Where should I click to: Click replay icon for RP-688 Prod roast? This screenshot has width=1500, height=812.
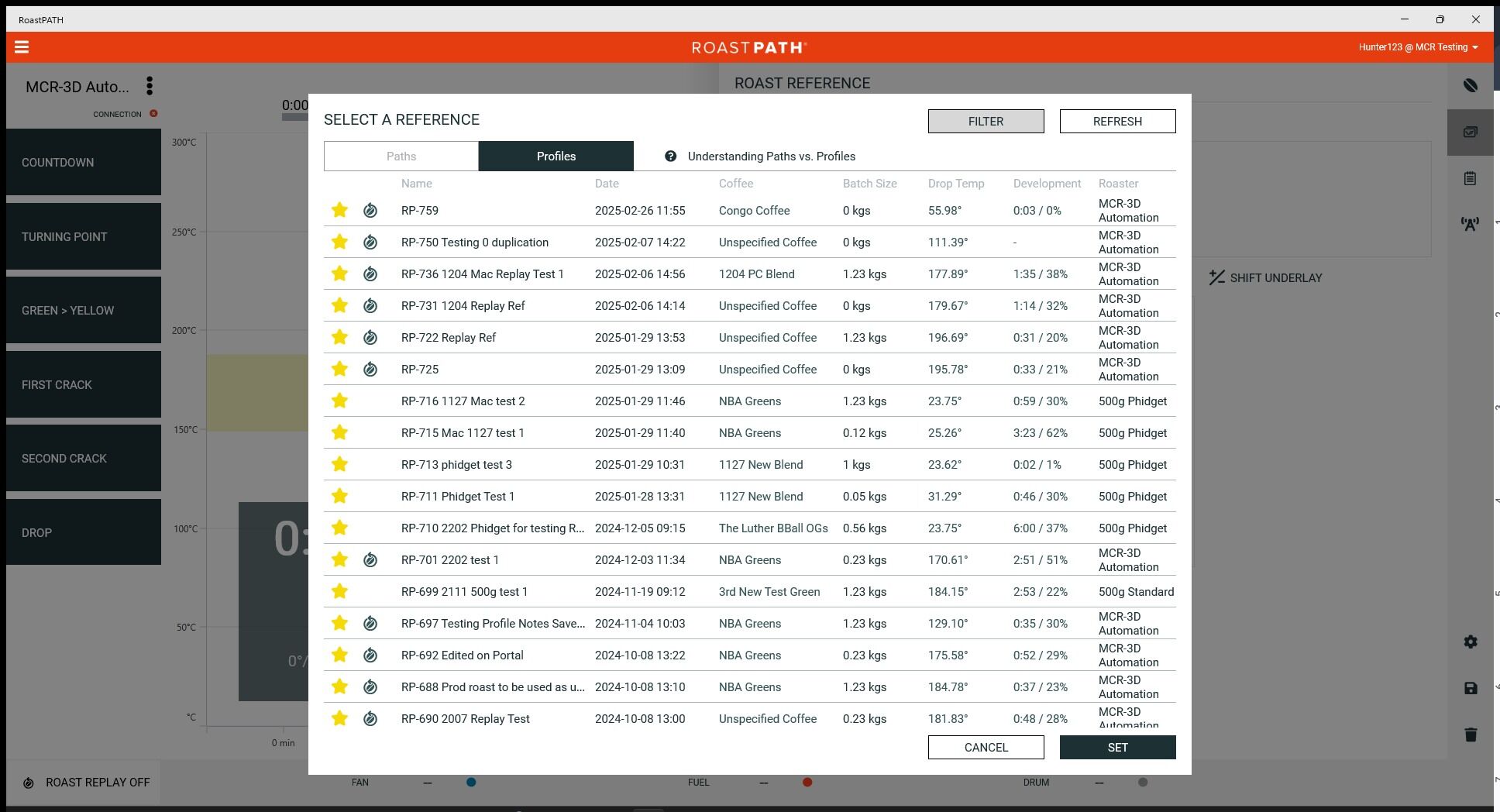pyautogui.click(x=370, y=687)
